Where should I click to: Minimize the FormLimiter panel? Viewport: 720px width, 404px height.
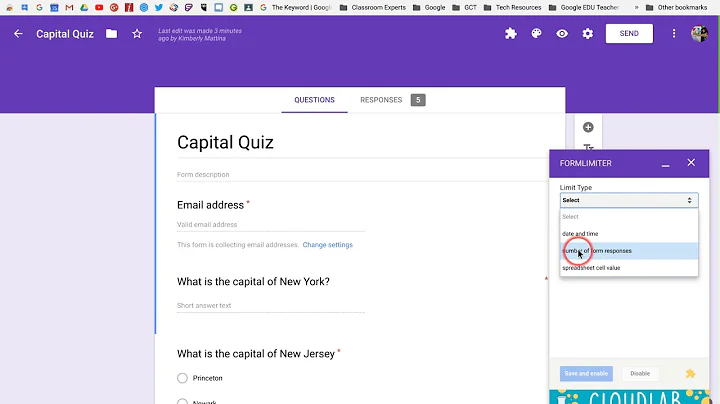[x=665, y=163]
